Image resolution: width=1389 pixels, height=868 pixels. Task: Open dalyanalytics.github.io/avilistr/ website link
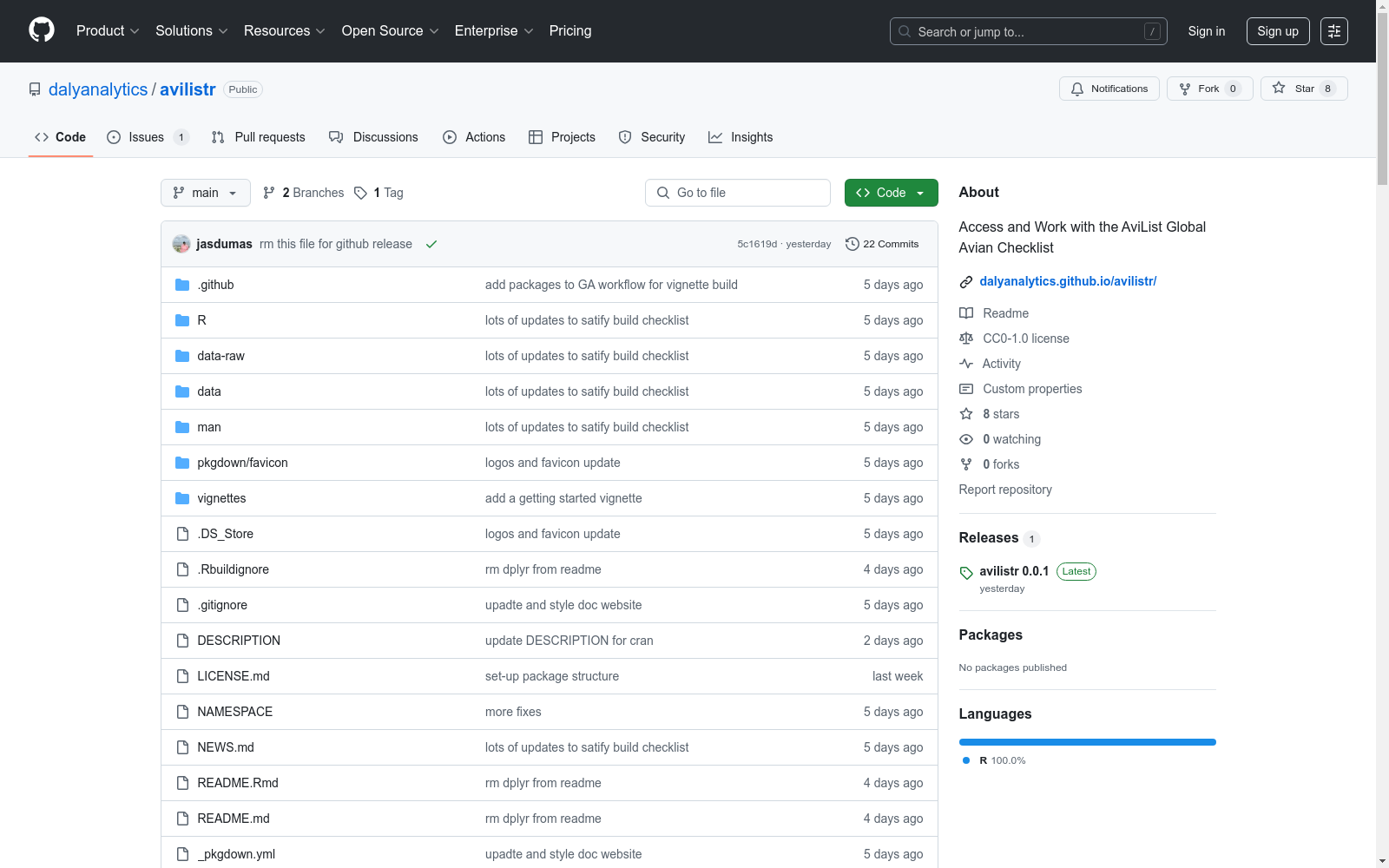[1068, 281]
